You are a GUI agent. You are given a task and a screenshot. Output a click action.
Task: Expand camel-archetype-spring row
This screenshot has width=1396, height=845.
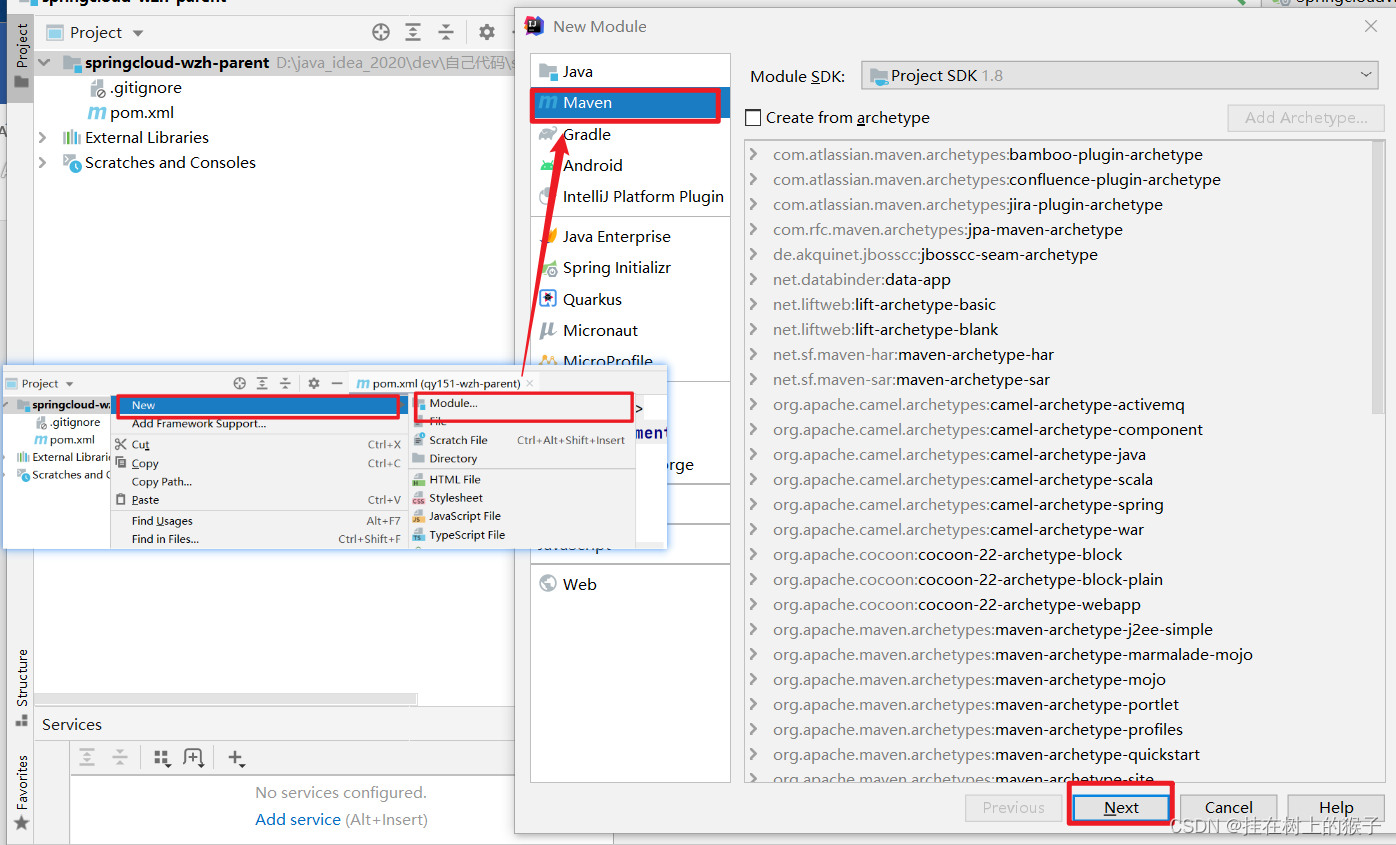[753, 505]
